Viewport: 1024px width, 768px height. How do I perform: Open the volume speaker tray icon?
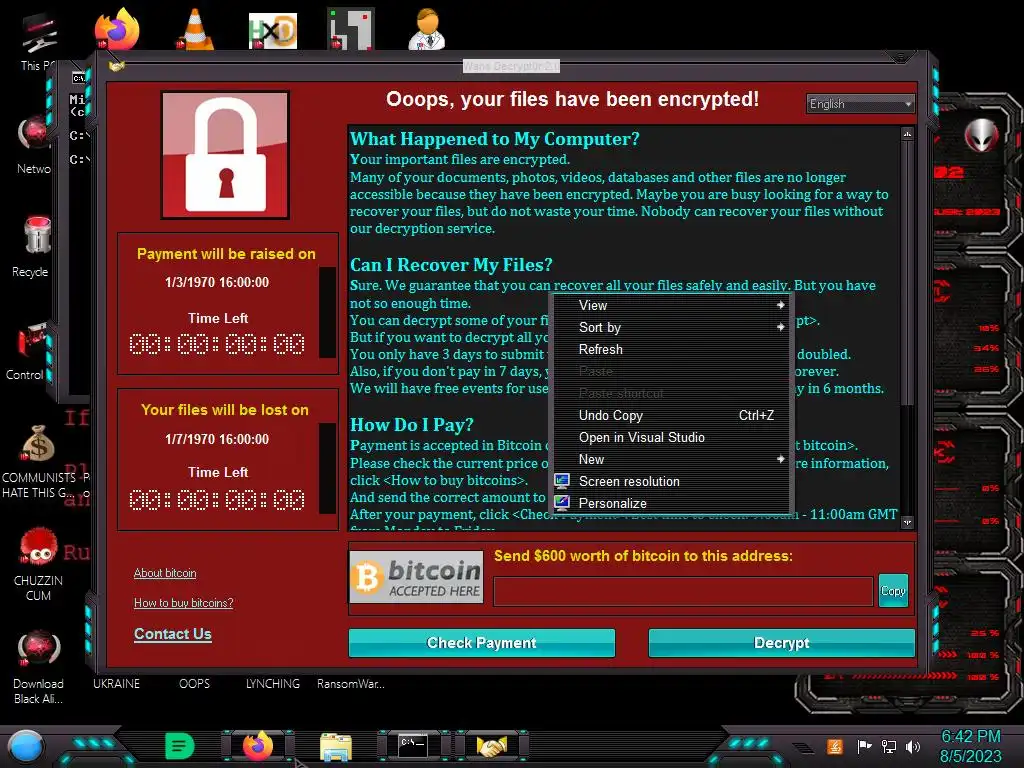coord(913,746)
